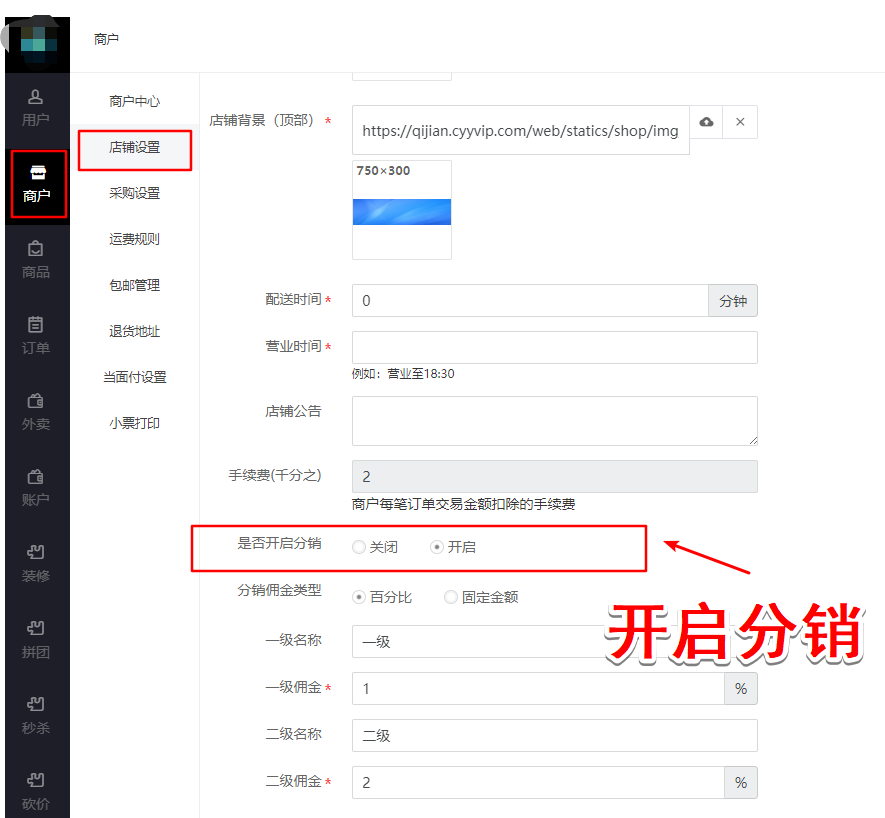Open the 秒杀 sidebar section
This screenshot has height=818, width=885.
(36, 716)
